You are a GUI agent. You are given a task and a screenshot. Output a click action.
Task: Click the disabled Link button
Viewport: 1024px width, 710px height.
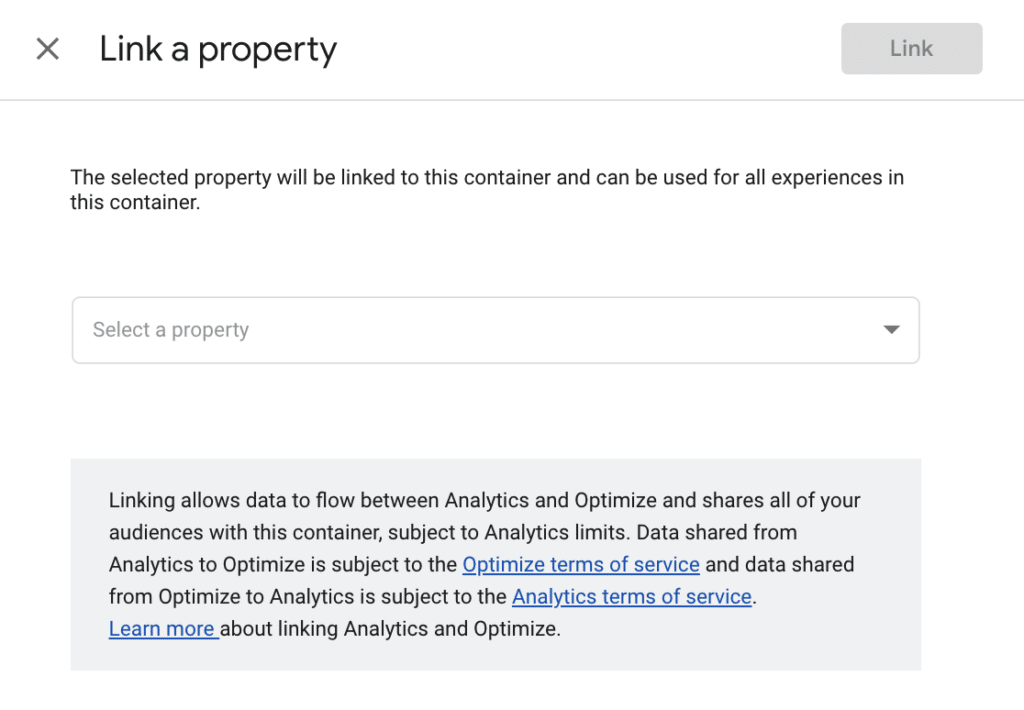[912, 48]
